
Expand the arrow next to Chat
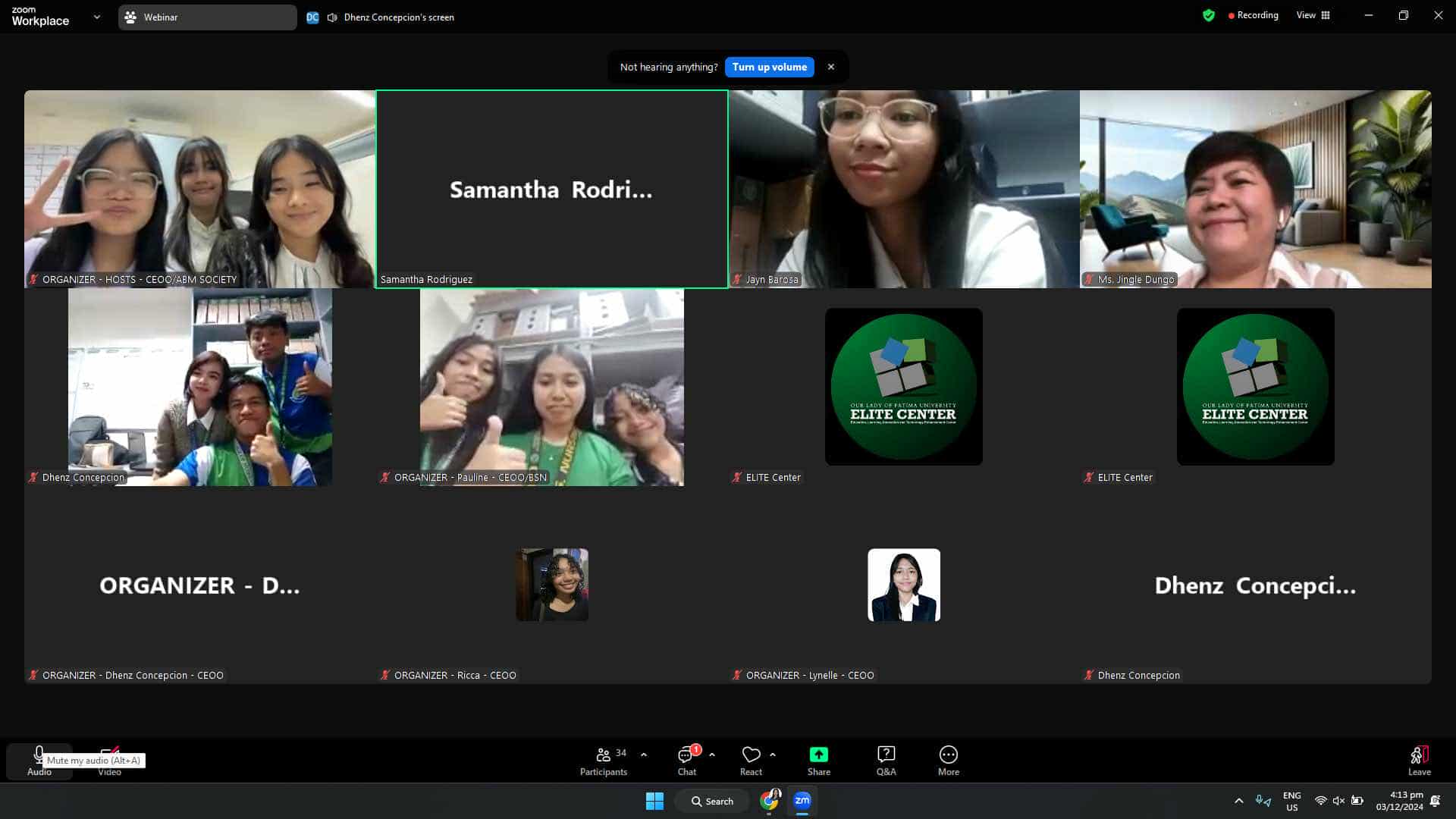coord(711,755)
